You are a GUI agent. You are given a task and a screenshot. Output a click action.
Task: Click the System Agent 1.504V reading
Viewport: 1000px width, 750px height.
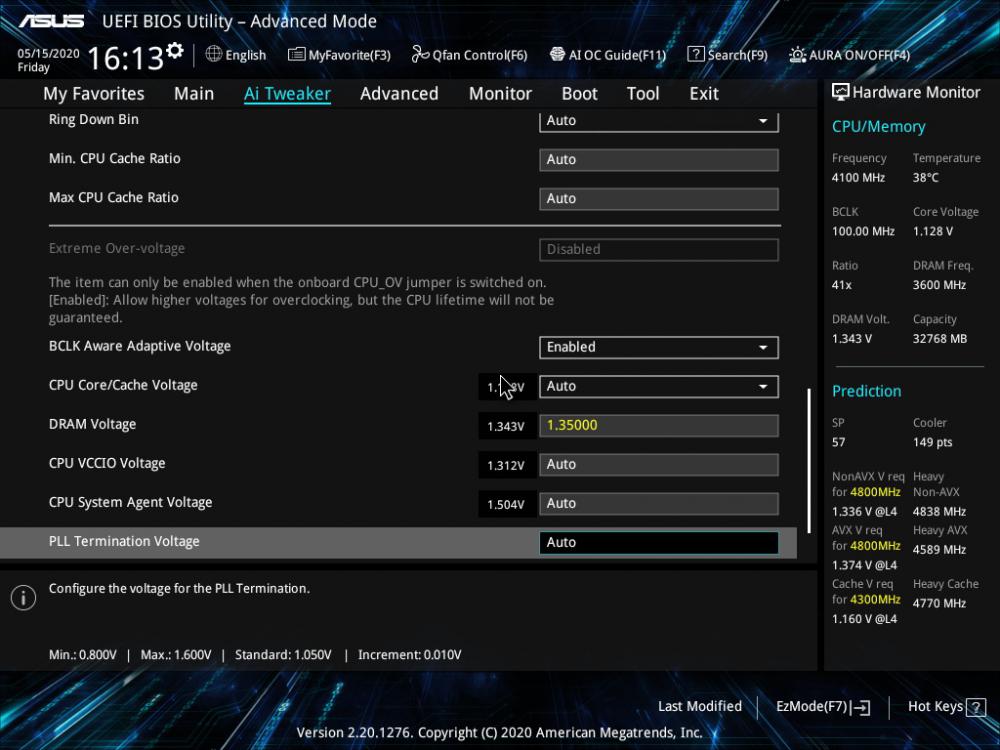(506, 504)
